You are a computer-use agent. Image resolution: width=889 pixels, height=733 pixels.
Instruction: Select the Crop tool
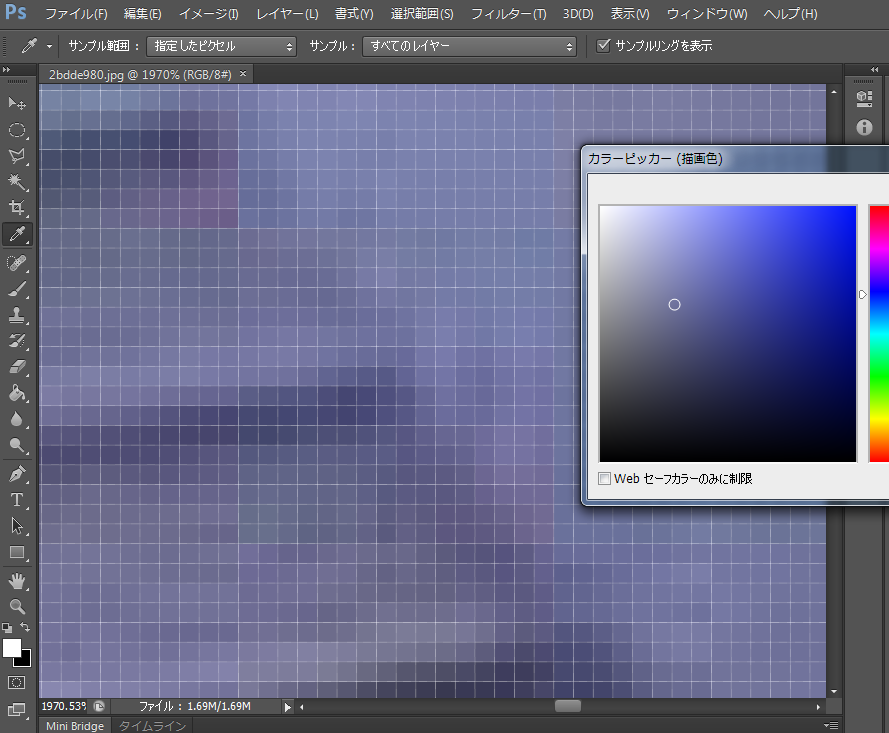point(17,208)
